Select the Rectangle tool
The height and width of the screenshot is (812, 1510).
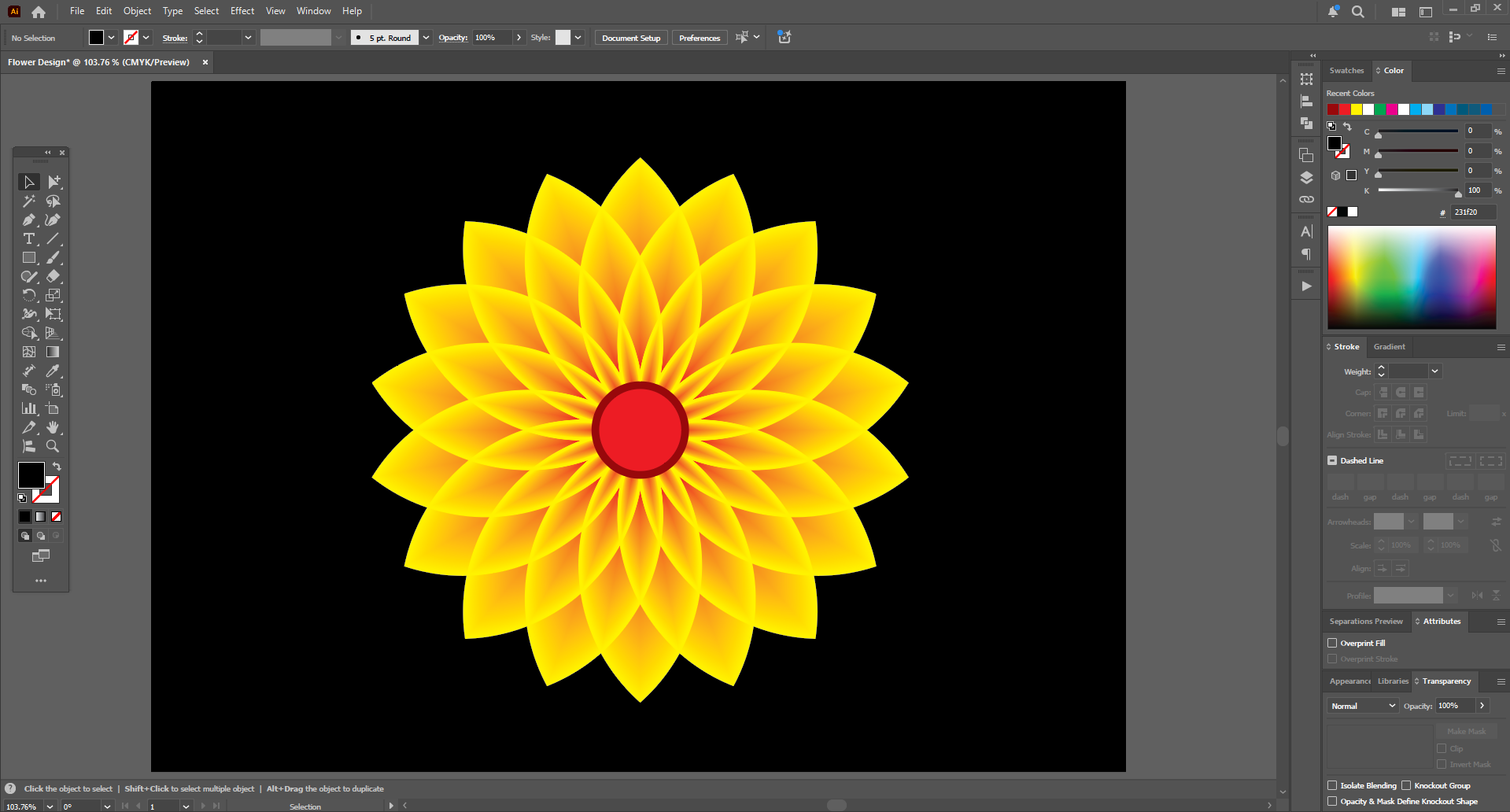[29, 258]
